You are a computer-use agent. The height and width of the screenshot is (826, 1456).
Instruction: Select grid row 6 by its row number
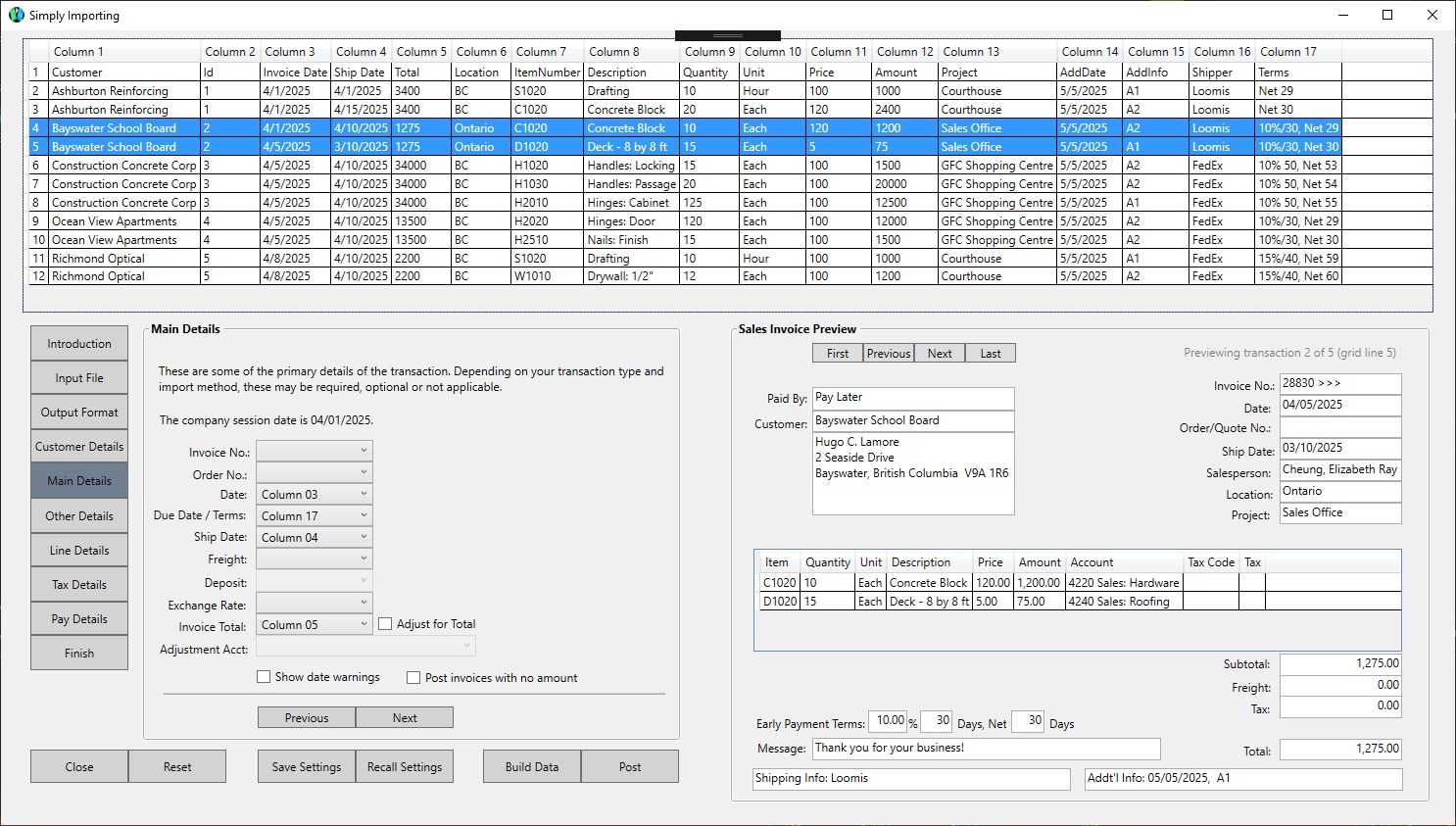point(39,166)
